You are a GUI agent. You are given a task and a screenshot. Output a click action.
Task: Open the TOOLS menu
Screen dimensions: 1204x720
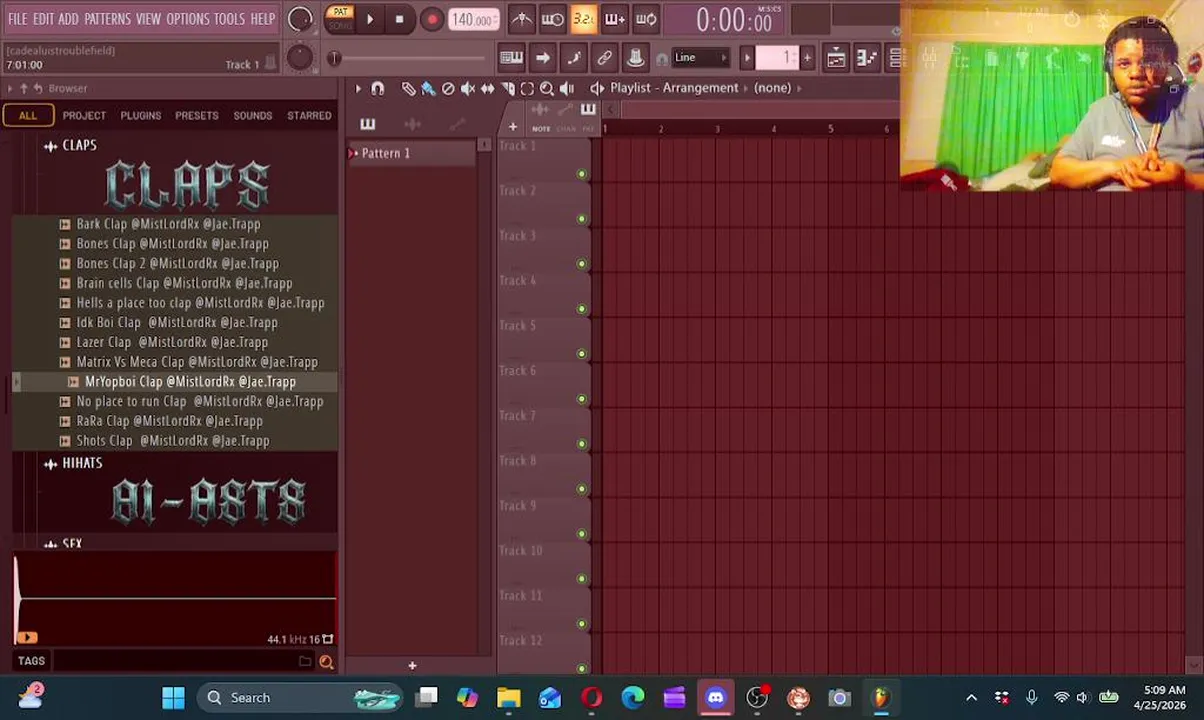click(x=229, y=19)
